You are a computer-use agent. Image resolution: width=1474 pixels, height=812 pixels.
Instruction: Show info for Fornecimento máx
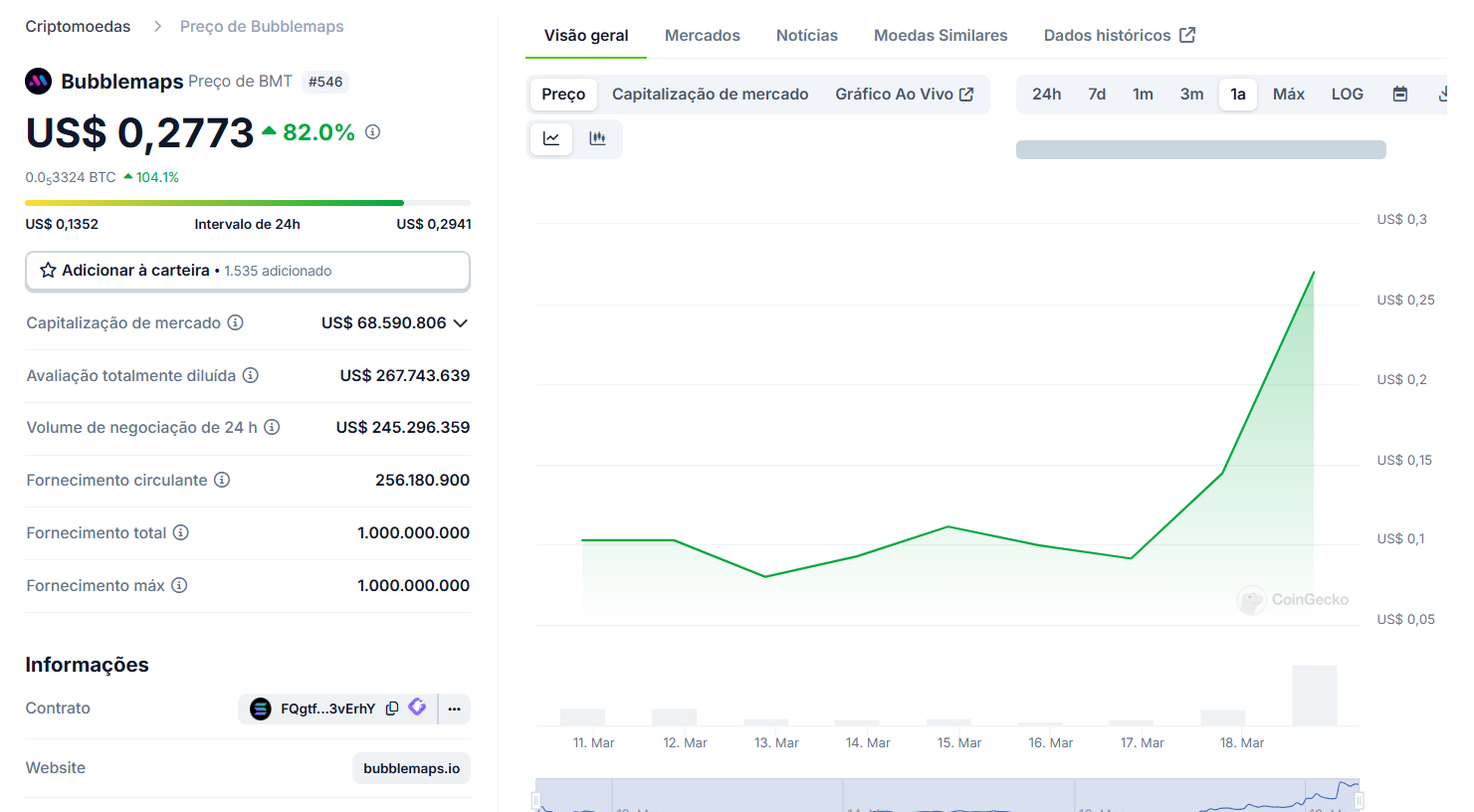(179, 585)
